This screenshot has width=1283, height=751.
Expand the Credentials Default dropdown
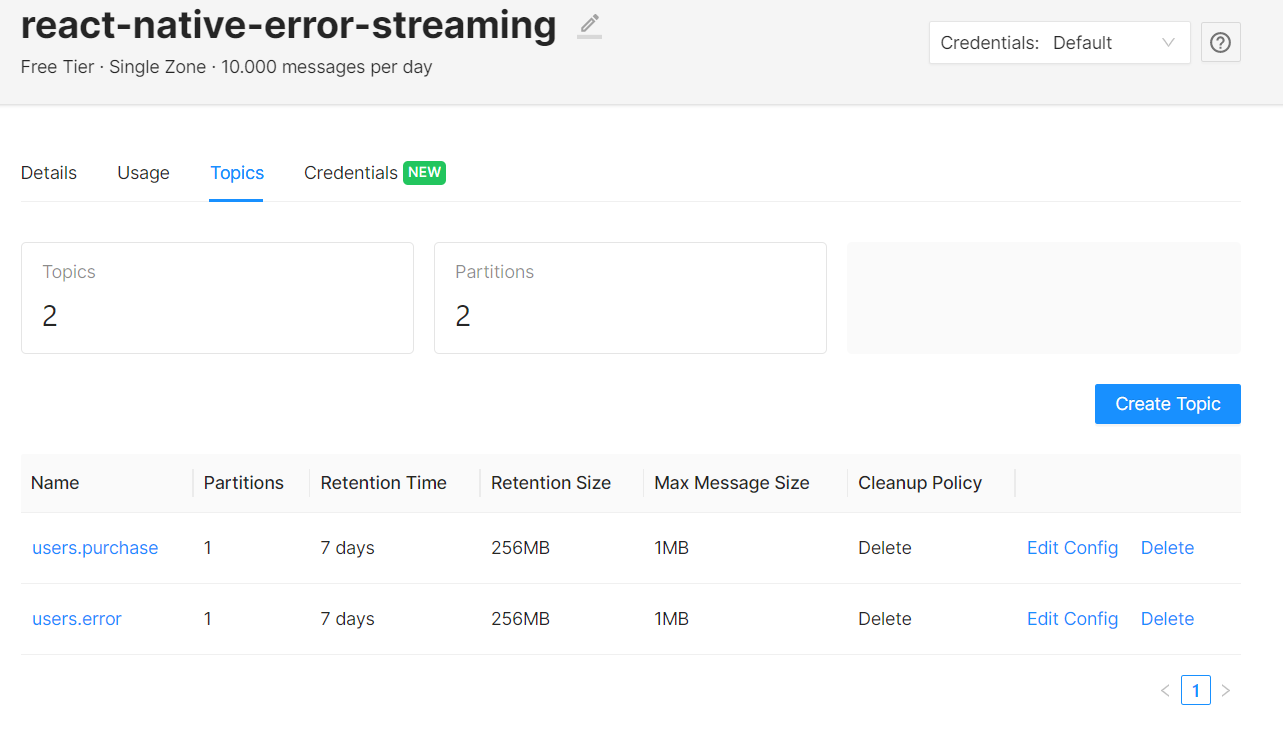1059,43
